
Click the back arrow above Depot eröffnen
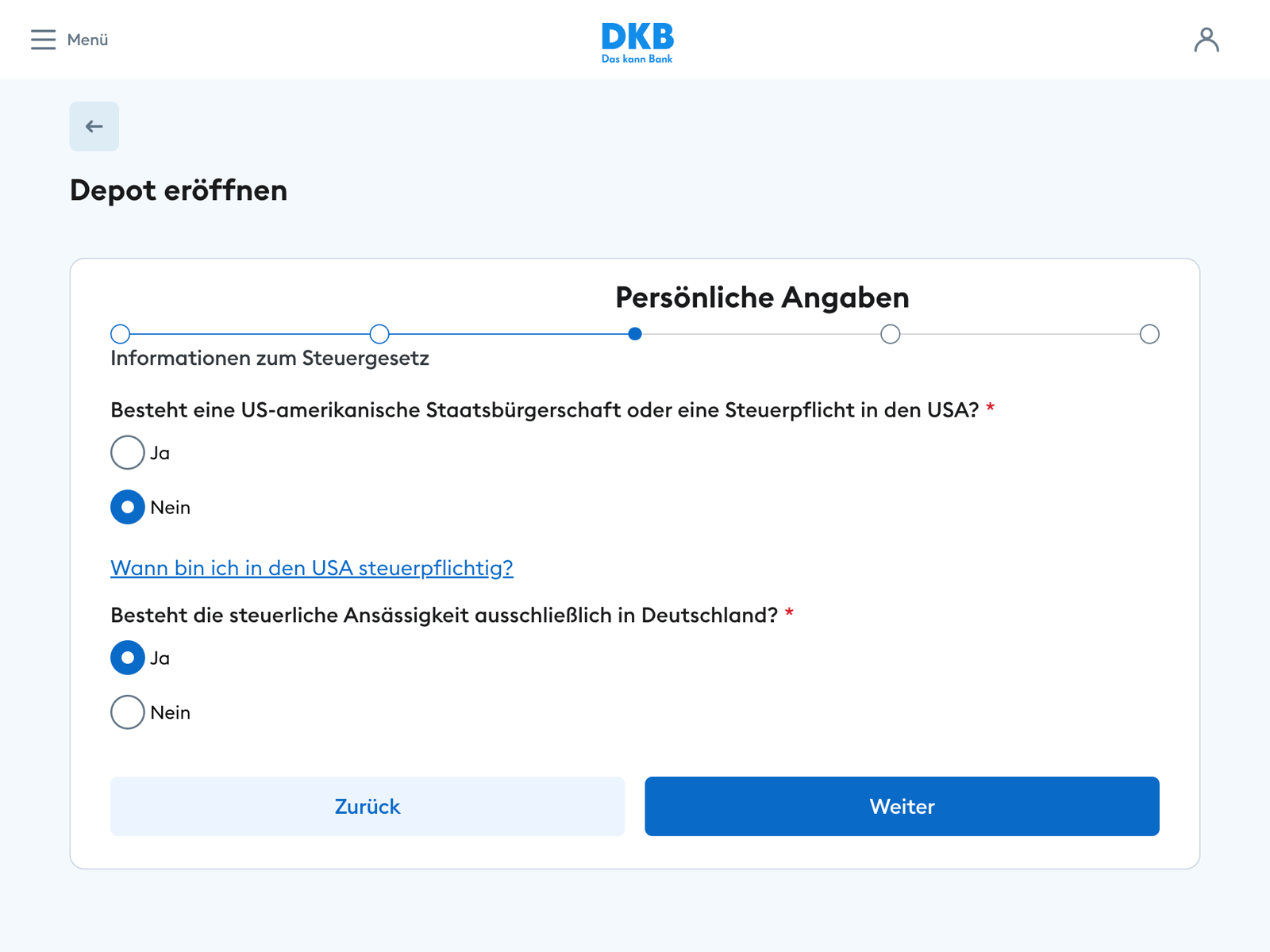(94, 126)
